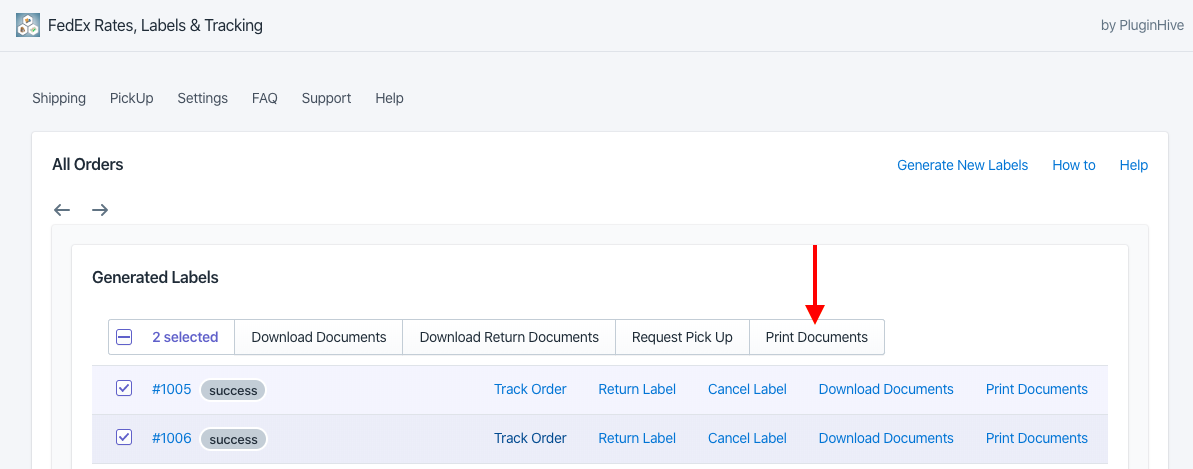
Task: Download Documents for order #1005
Action: [886, 389]
